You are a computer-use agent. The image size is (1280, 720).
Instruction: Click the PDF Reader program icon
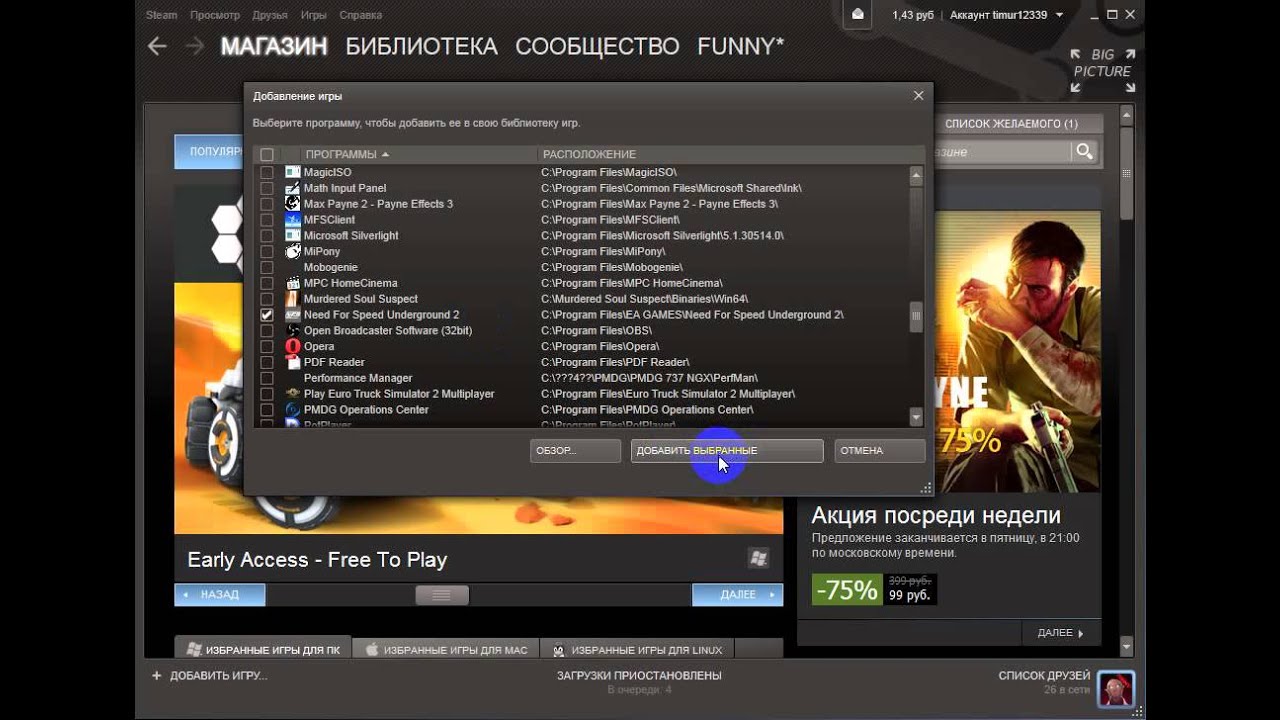[292, 362]
